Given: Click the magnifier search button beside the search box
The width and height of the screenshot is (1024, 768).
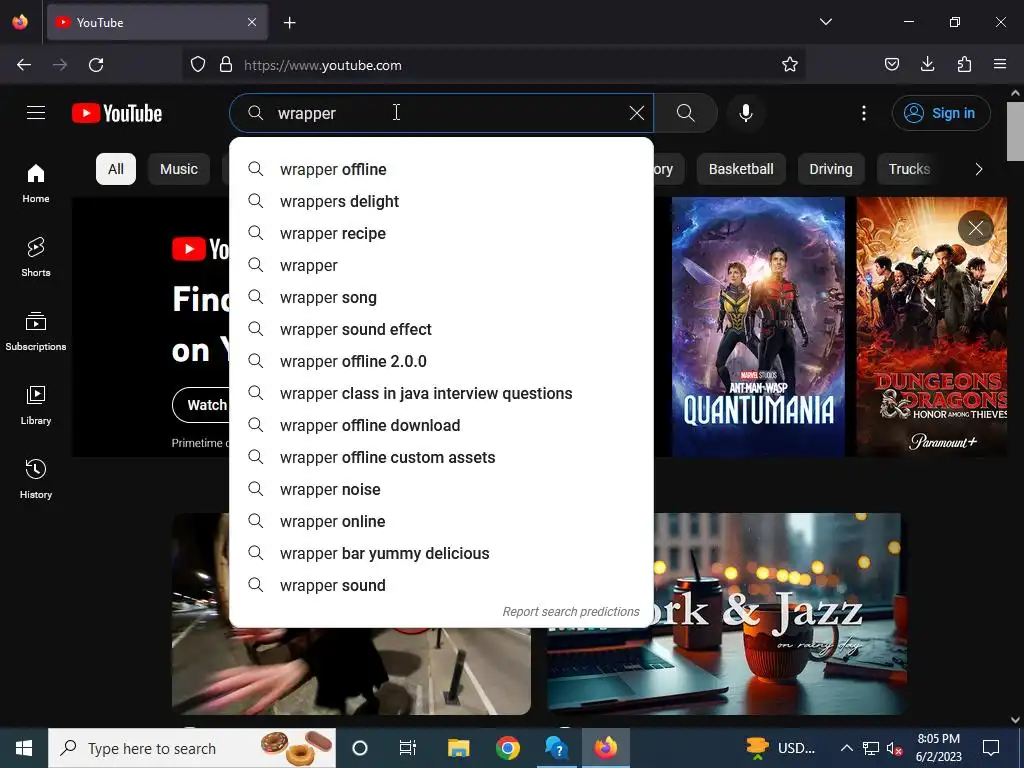Looking at the screenshot, I should 686,113.
